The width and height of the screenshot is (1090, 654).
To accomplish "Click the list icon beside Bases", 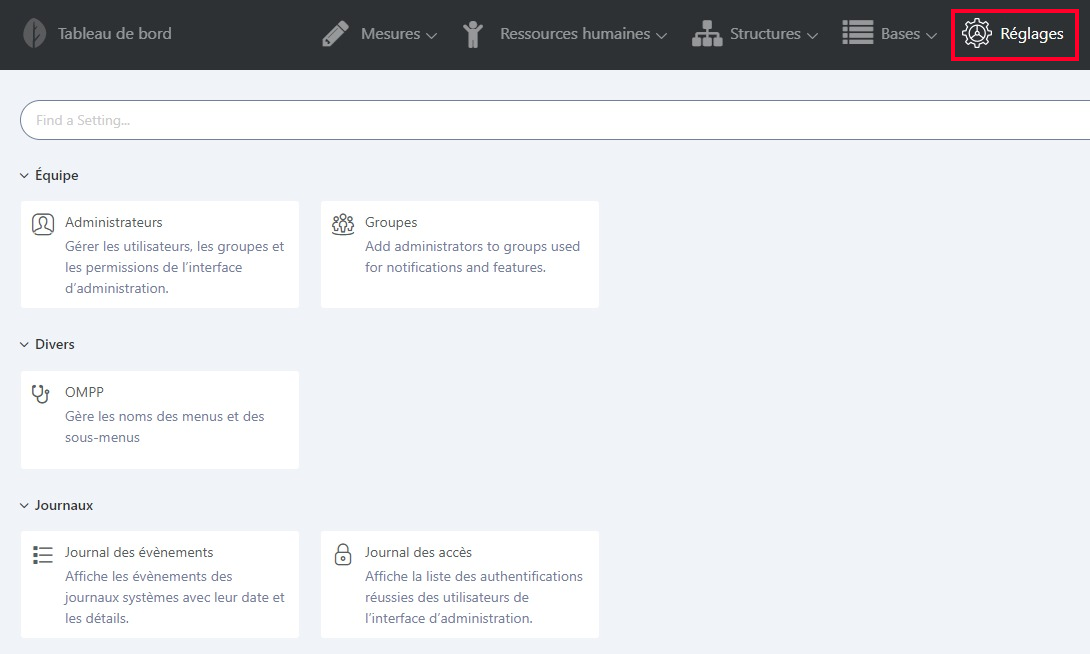I will pyautogui.click(x=858, y=34).
